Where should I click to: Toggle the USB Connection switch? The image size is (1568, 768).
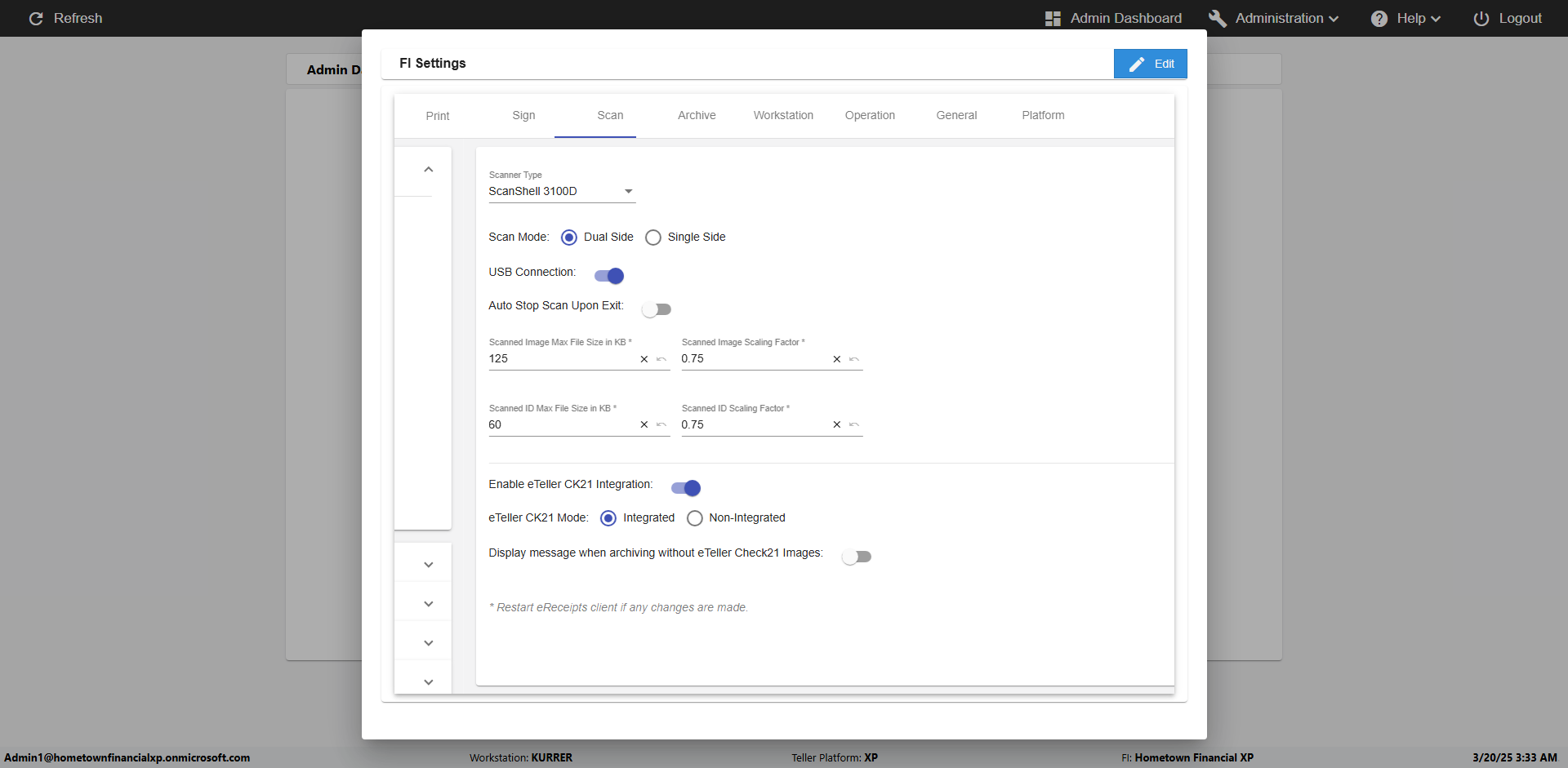(609, 276)
